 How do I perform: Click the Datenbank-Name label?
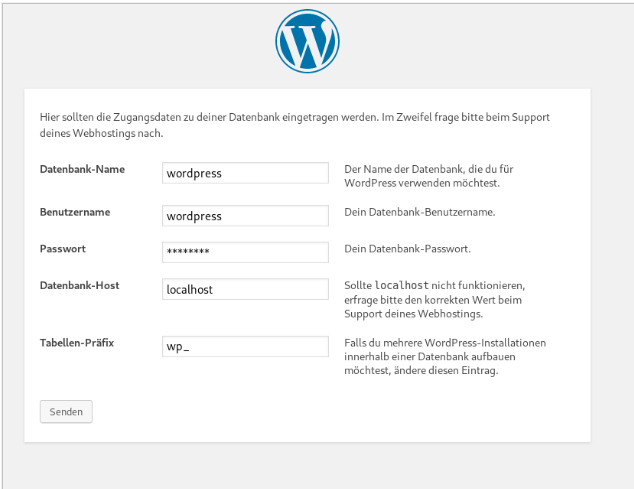[82, 169]
